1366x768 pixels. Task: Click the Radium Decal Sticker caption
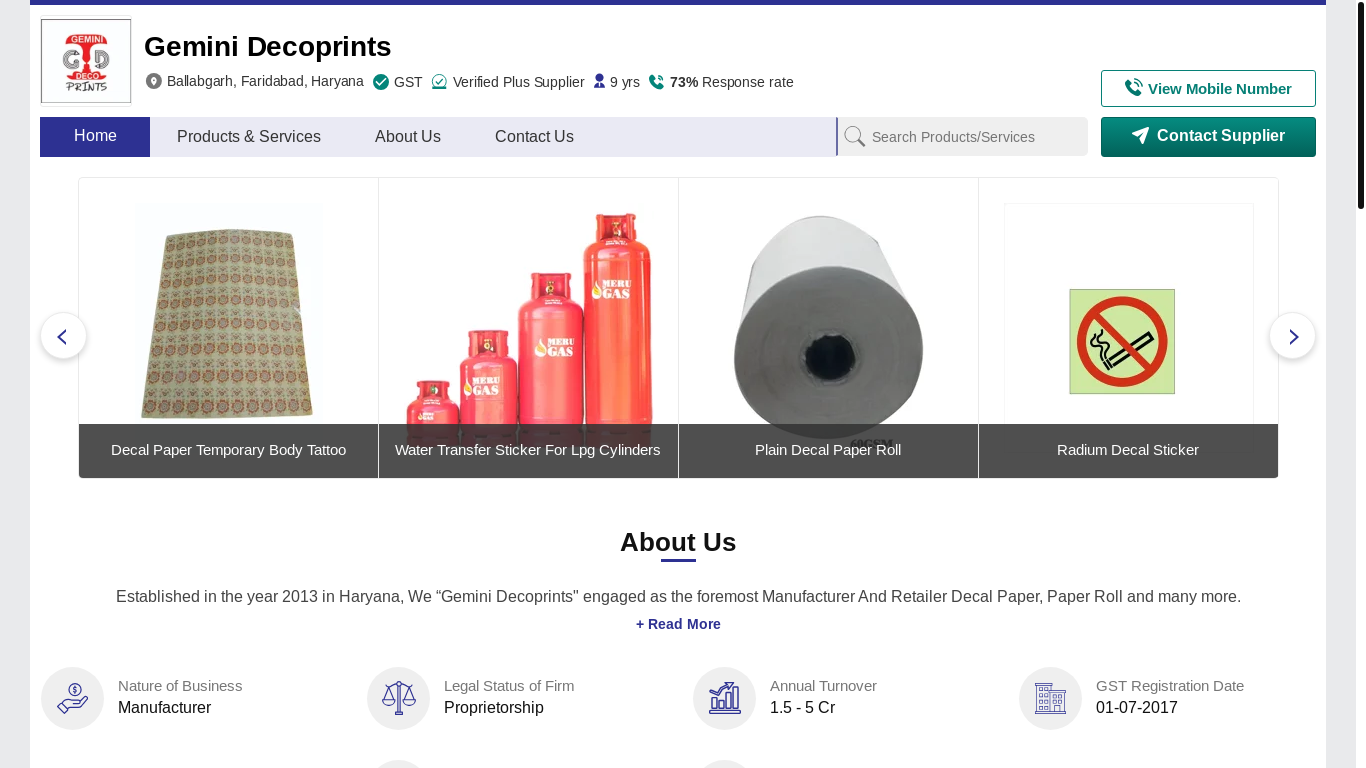1128,450
